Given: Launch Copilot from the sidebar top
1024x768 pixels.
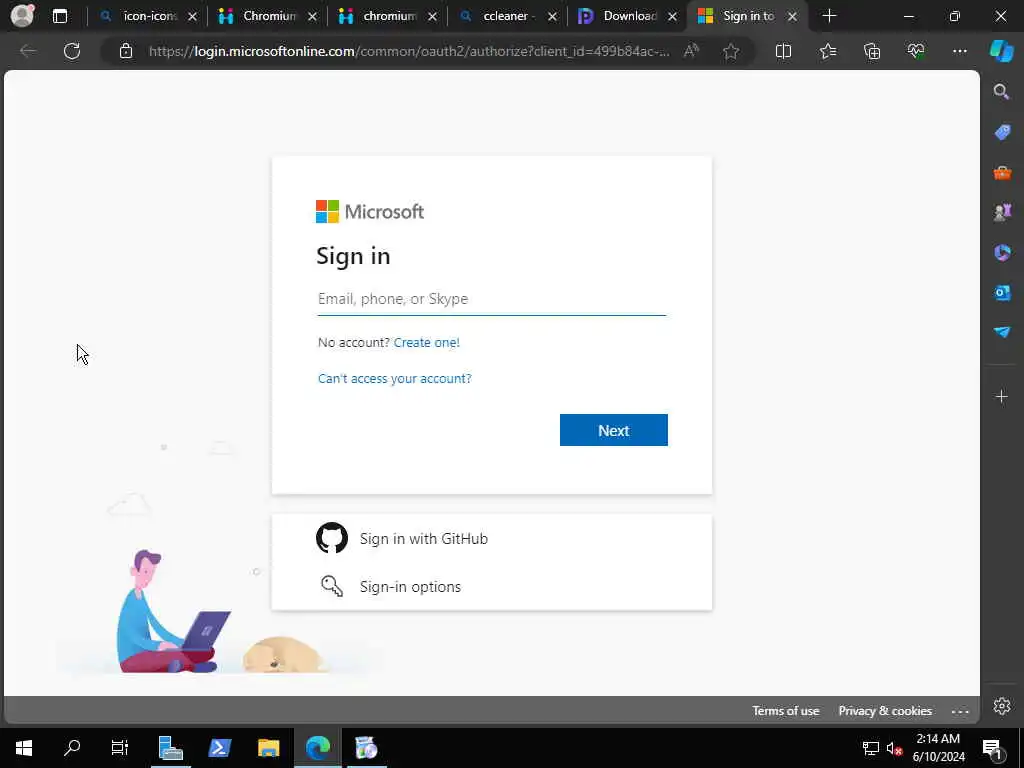Looking at the screenshot, I should point(1002,51).
